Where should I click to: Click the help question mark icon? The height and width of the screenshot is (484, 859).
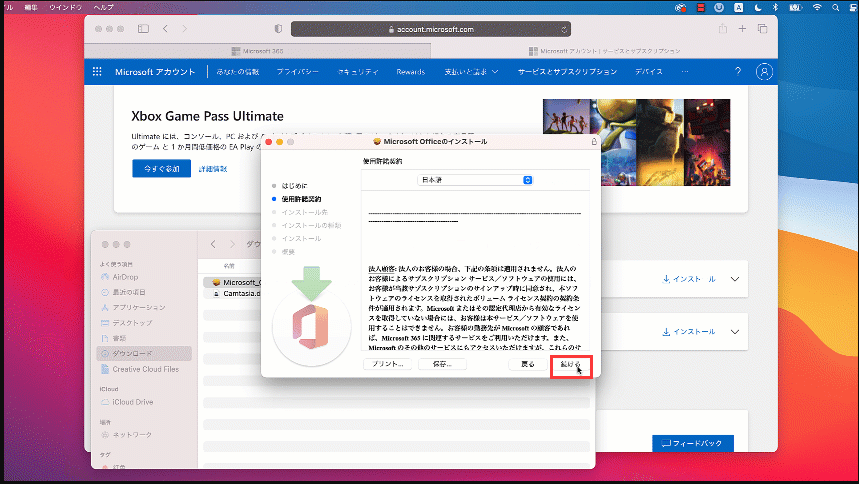738,72
